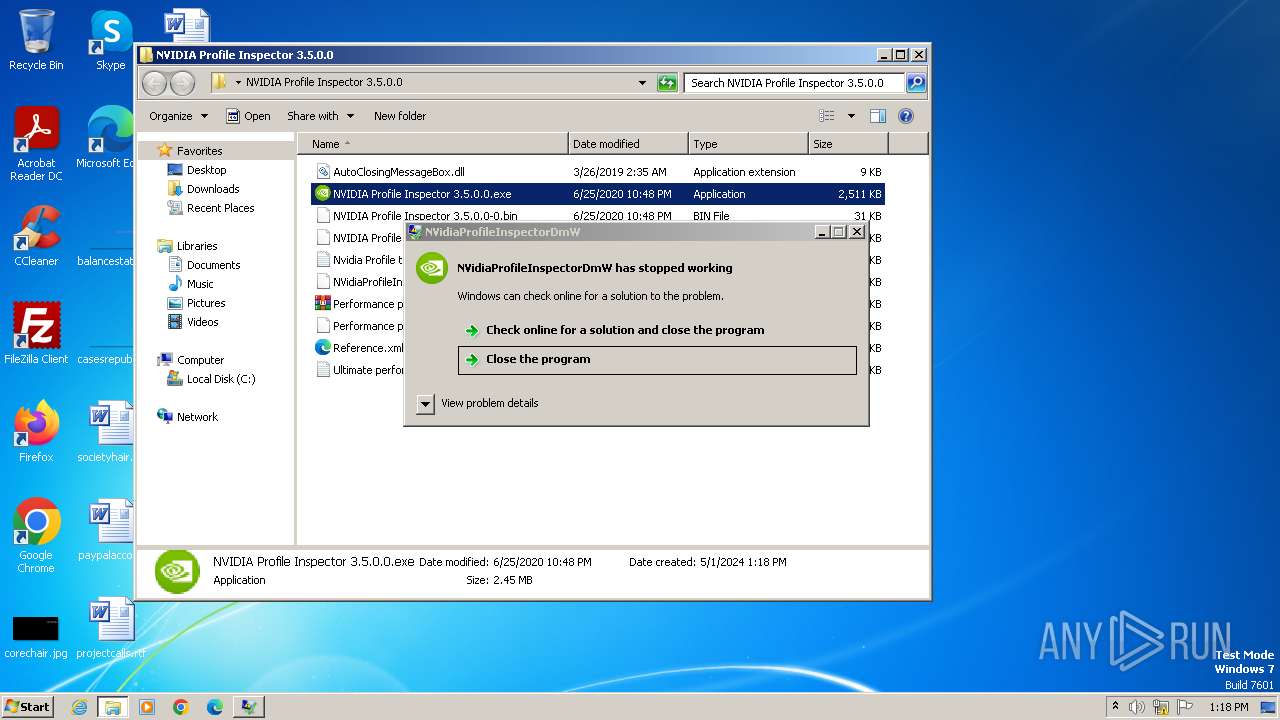This screenshot has width=1280, height=720.
Task: Click the Explorer Forward navigation button
Action: point(182,83)
